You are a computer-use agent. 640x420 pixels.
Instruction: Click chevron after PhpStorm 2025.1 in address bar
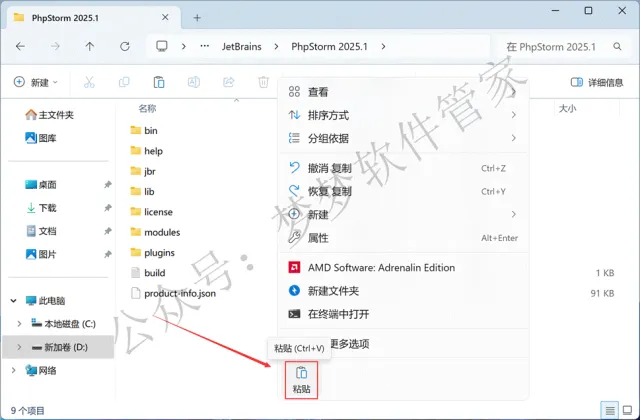click(383, 47)
